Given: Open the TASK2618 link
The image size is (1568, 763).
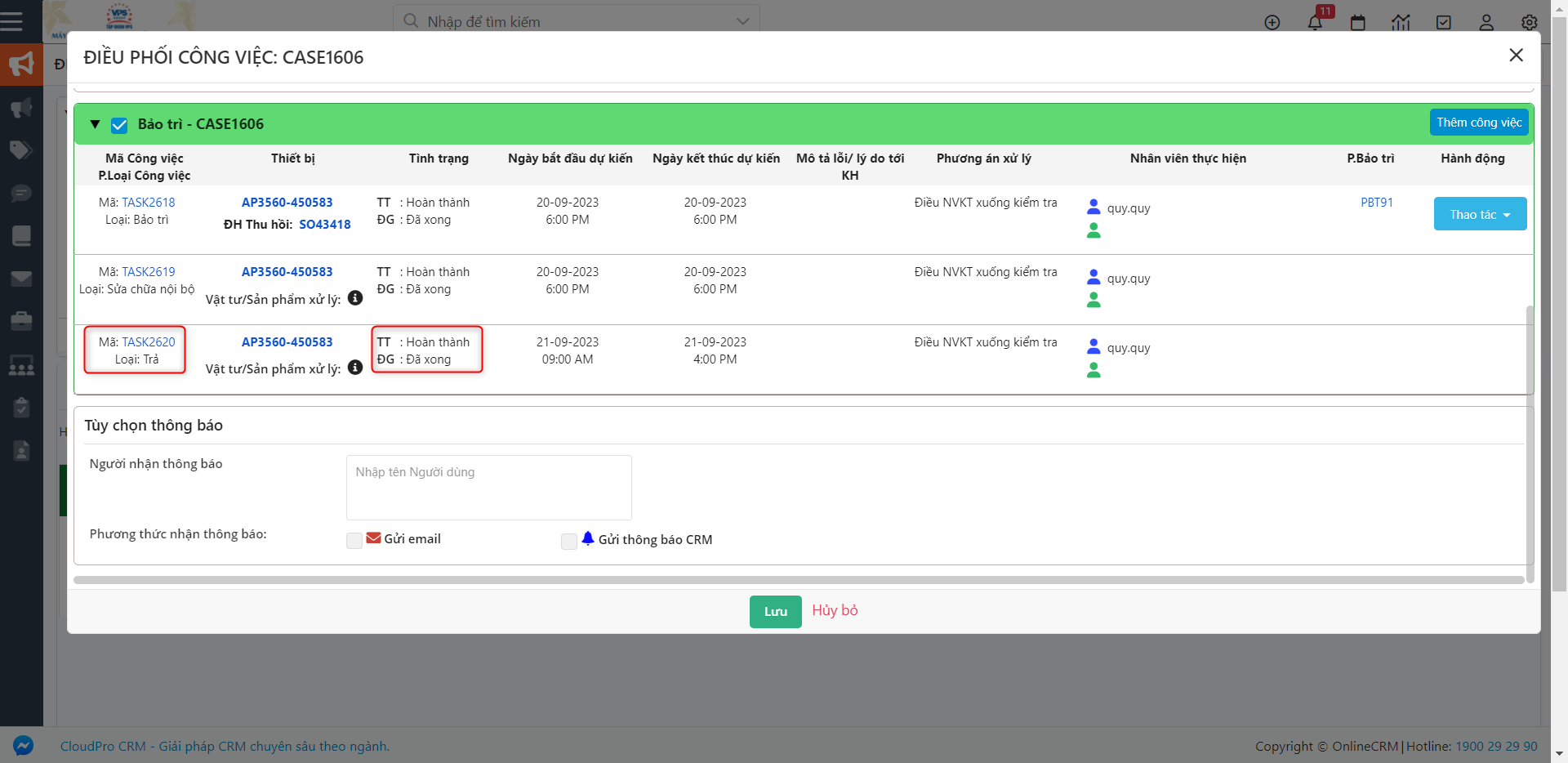Looking at the screenshot, I should point(149,203).
